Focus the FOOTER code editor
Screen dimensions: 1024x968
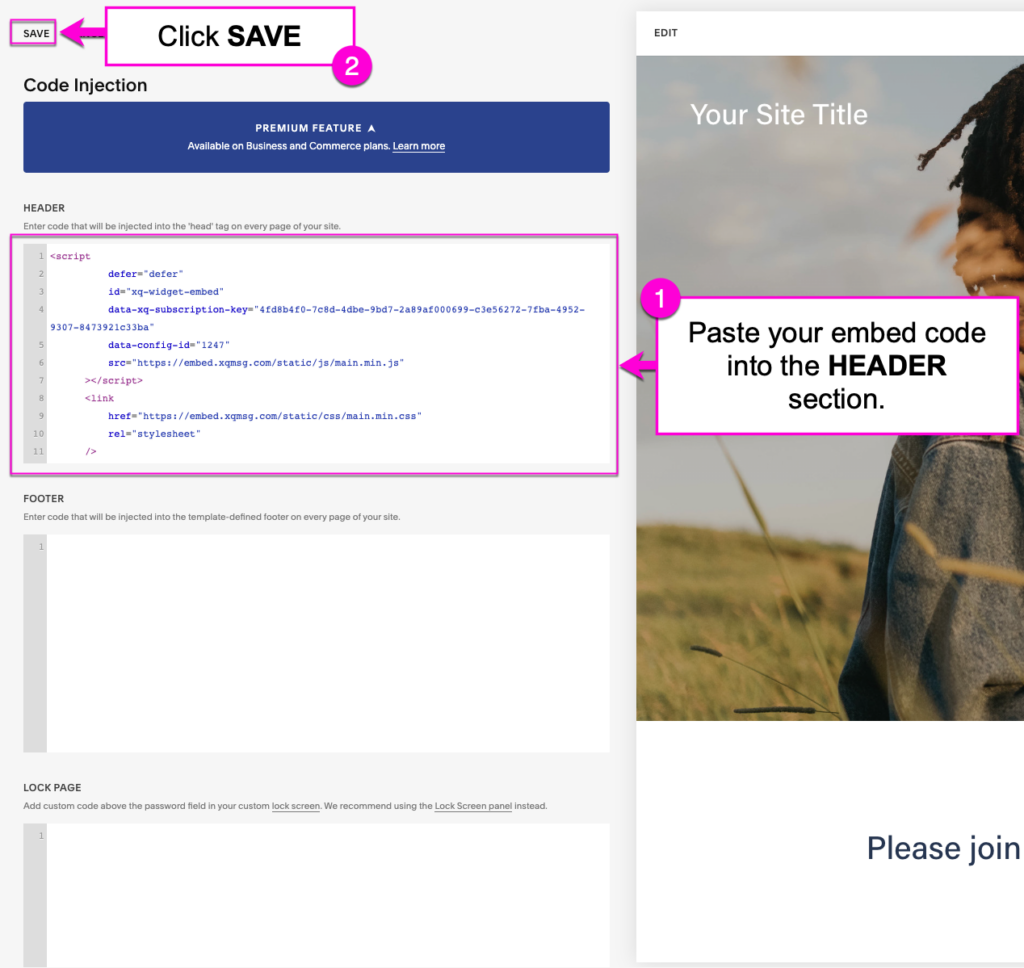(327, 642)
